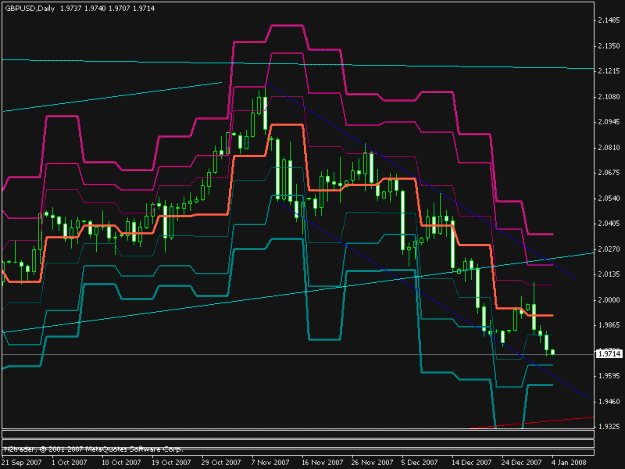Click the 16 Nov 2007 date label
Image resolution: width=625 pixels, height=469 pixels.
pos(322,462)
